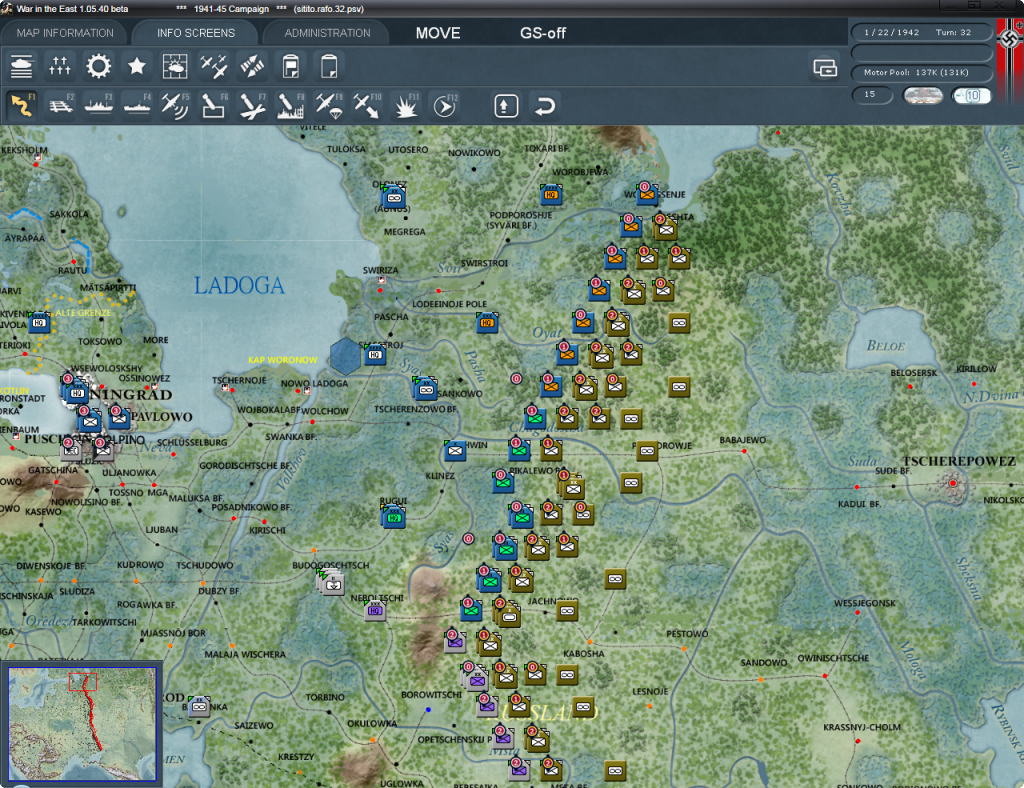This screenshot has width=1024, height=788.
Task: Open the victory star icon
Action: pos(136,67)
